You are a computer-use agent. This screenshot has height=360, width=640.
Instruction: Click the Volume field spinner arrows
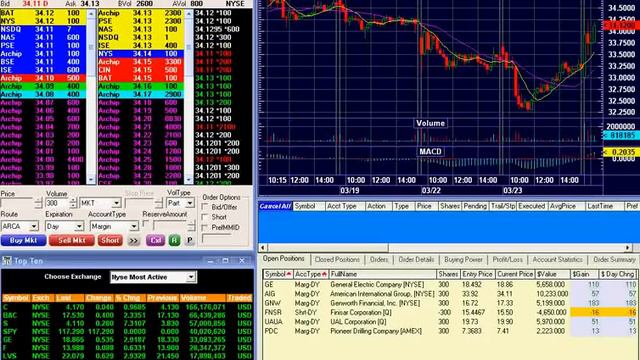[73, 203]
